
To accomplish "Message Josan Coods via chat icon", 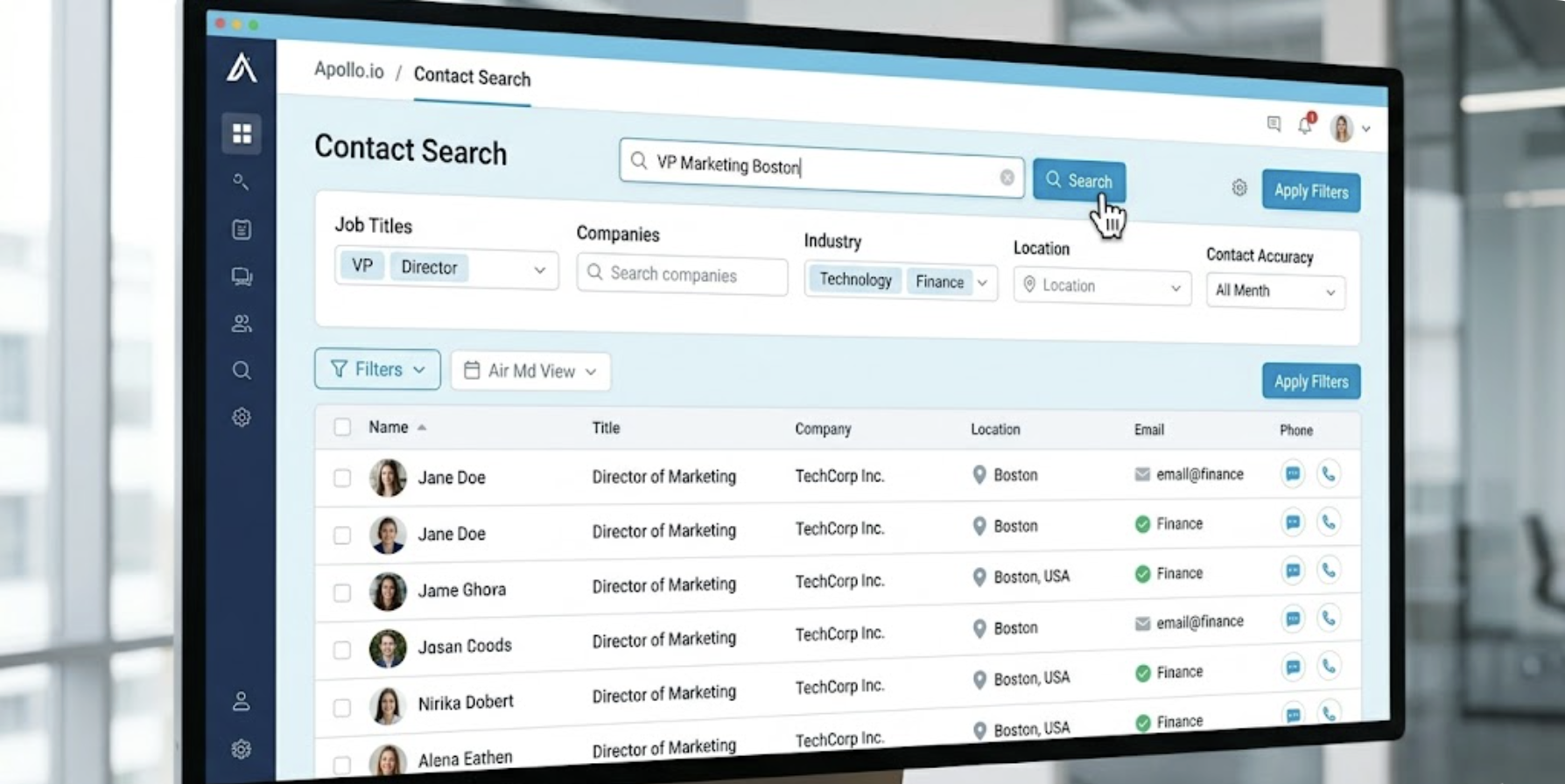I will (x=1293, y=619).
